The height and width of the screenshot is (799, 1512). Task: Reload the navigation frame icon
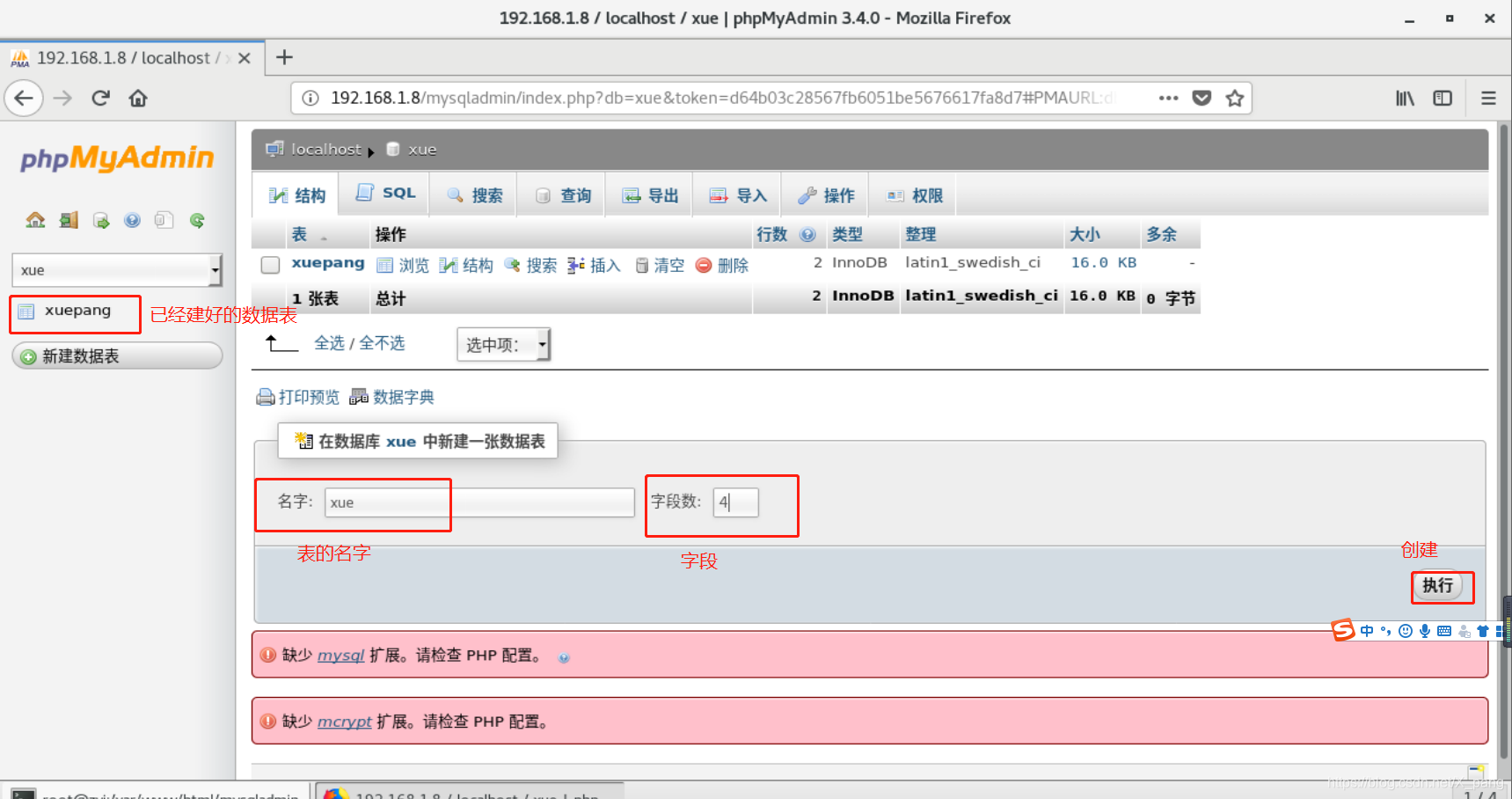(197, 220)
